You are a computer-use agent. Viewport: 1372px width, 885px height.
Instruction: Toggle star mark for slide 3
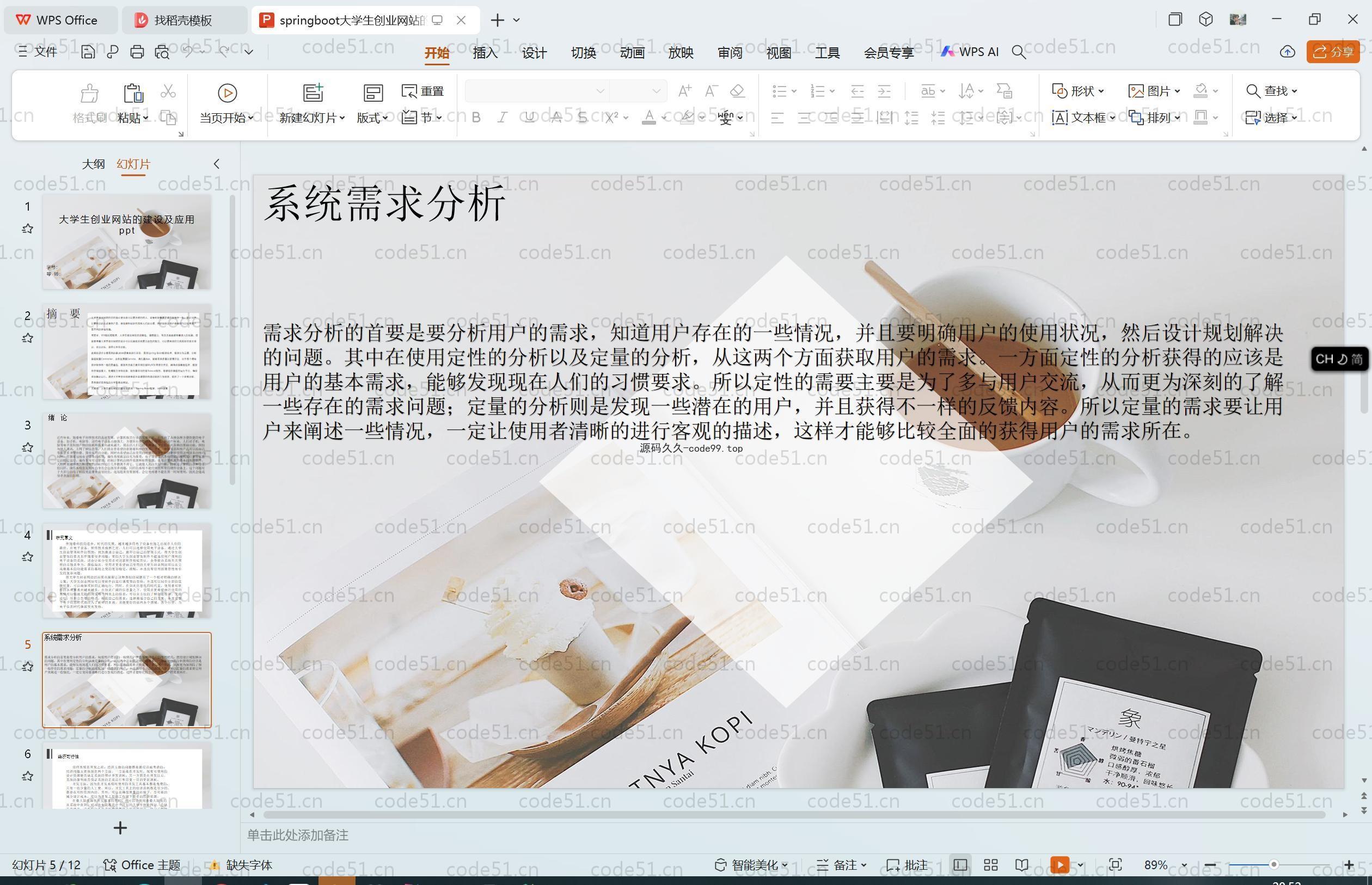coord(27,447)
